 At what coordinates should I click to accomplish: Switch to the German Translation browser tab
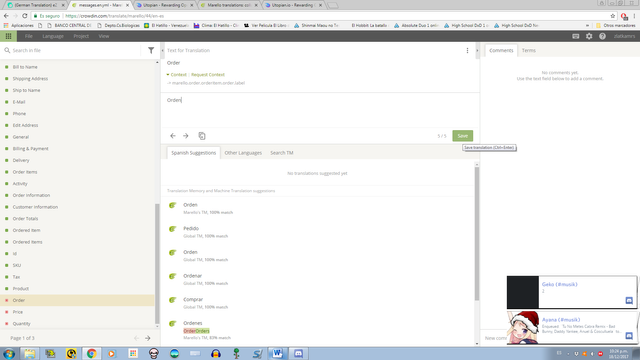pyautogui.click(x=36, y=5)
